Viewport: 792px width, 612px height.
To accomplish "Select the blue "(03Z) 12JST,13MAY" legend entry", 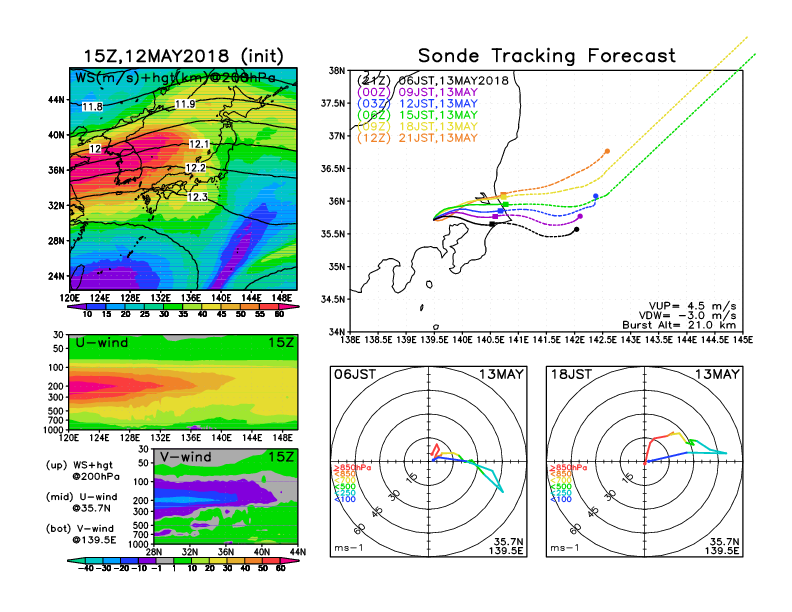I will (417, 104).
